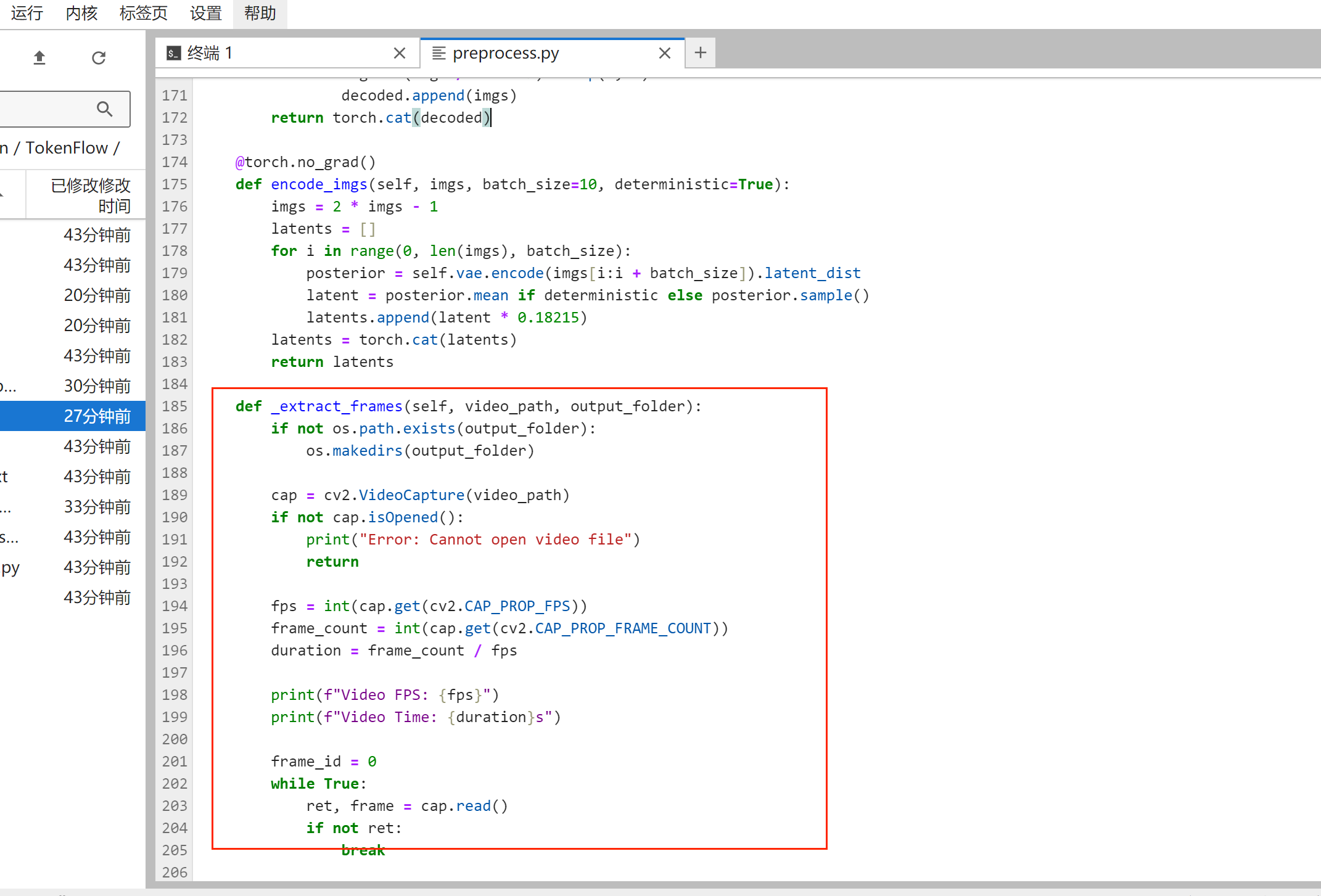Open the 运行 menu
This screenshot has width=1321, height=896.
click(x=27, y=13)
